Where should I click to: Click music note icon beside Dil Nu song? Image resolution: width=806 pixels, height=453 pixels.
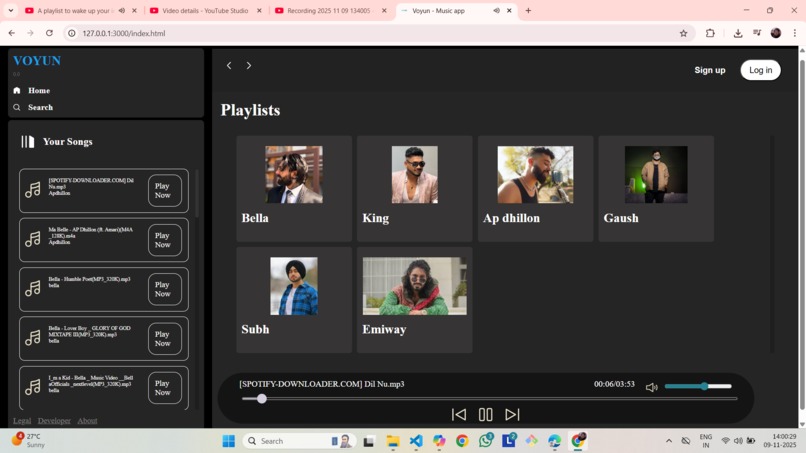pos(33,190)
